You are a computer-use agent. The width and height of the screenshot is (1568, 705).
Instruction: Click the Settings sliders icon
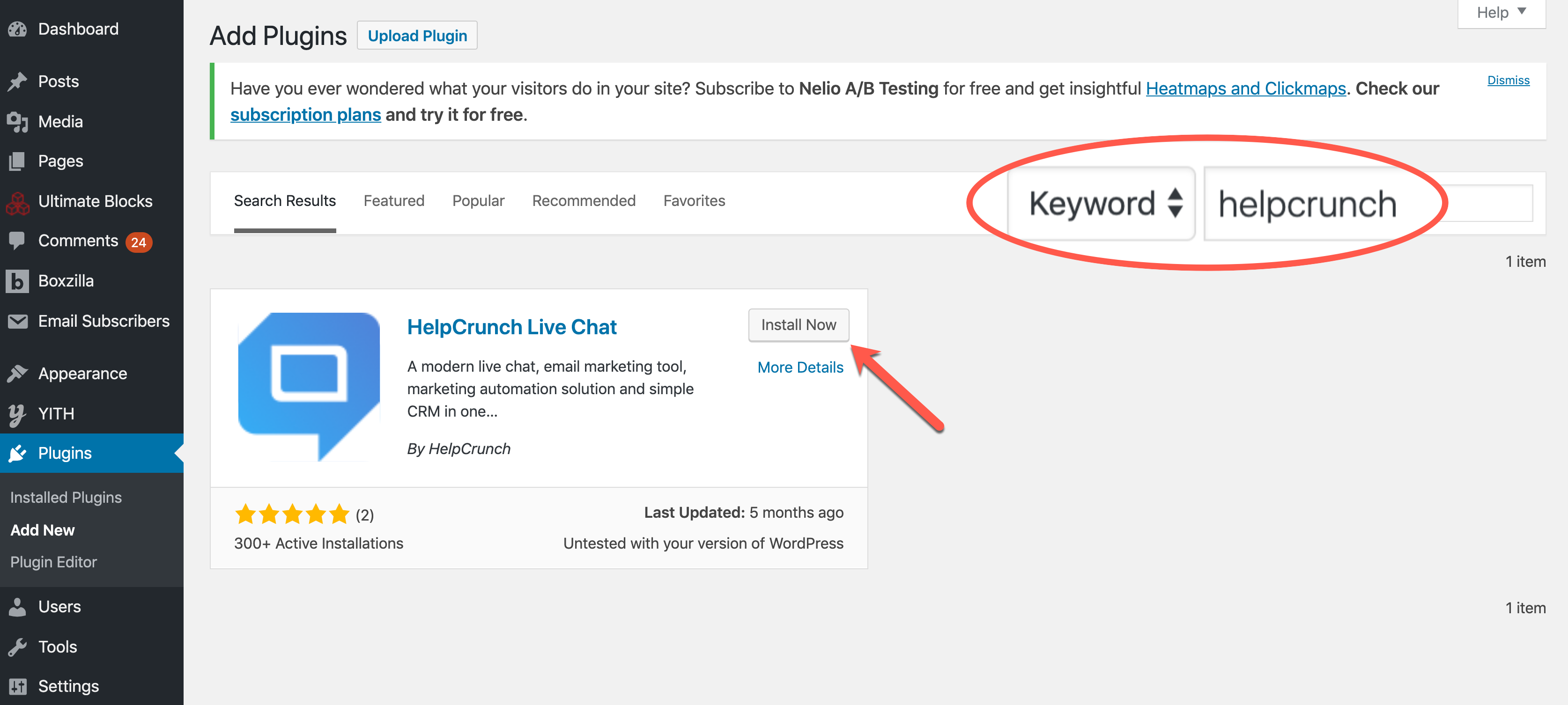point(18,687)
